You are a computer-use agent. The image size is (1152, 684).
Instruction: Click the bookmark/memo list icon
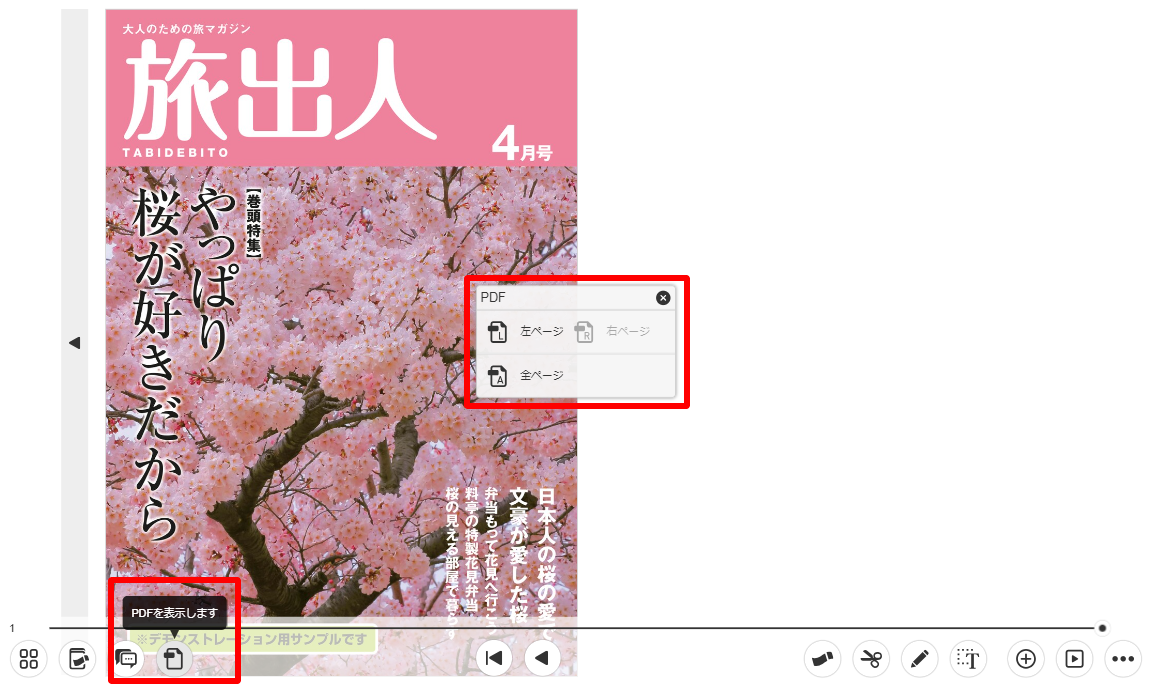(77, 659)
